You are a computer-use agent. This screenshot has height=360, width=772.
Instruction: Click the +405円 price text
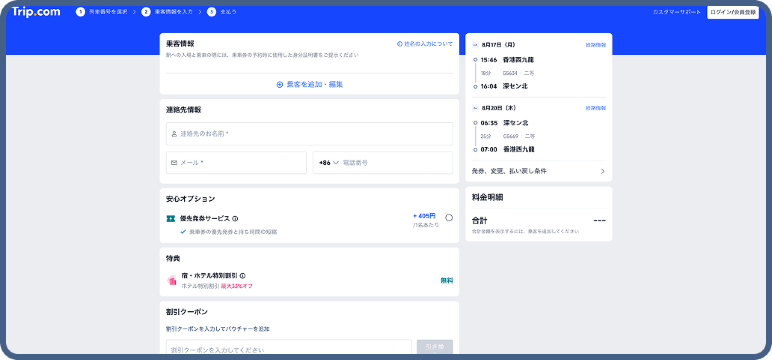[424, 216]
